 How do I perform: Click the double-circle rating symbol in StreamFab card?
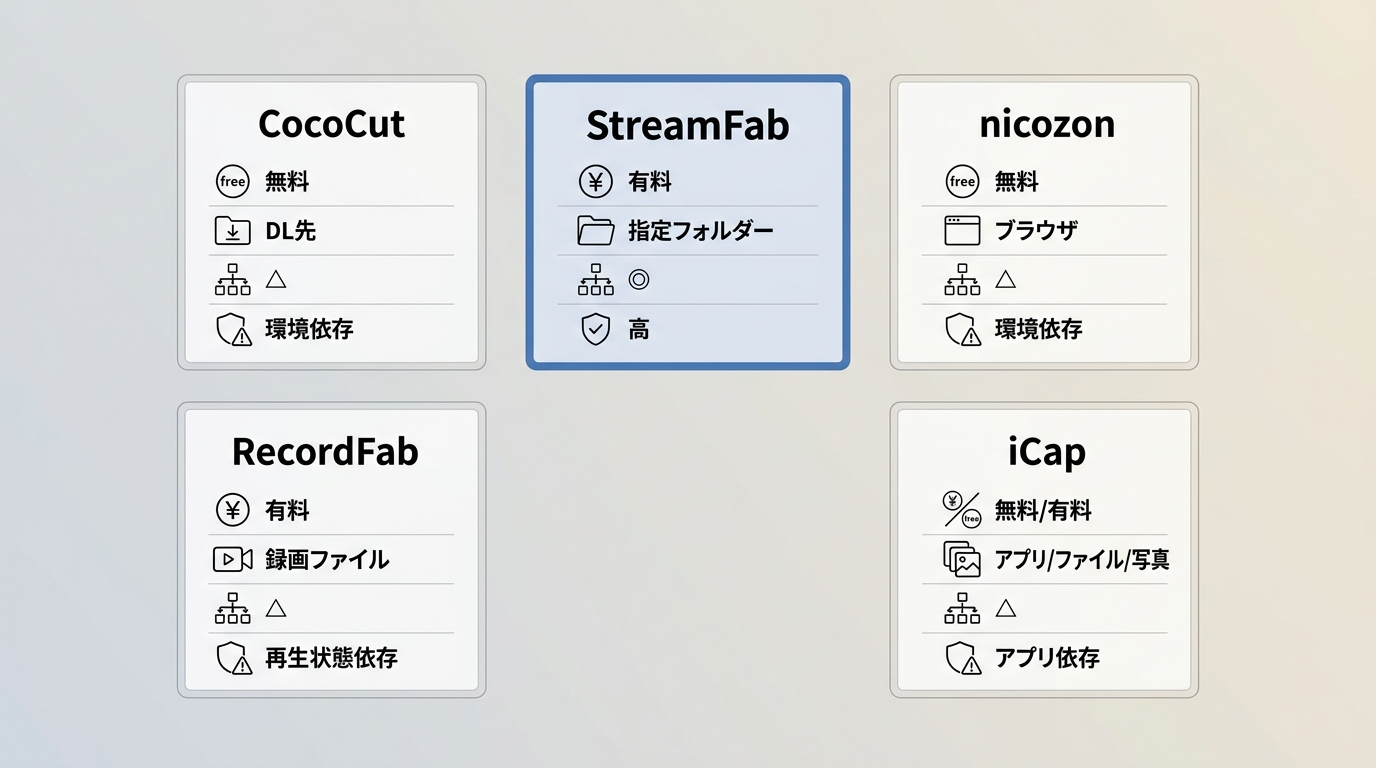639,280
